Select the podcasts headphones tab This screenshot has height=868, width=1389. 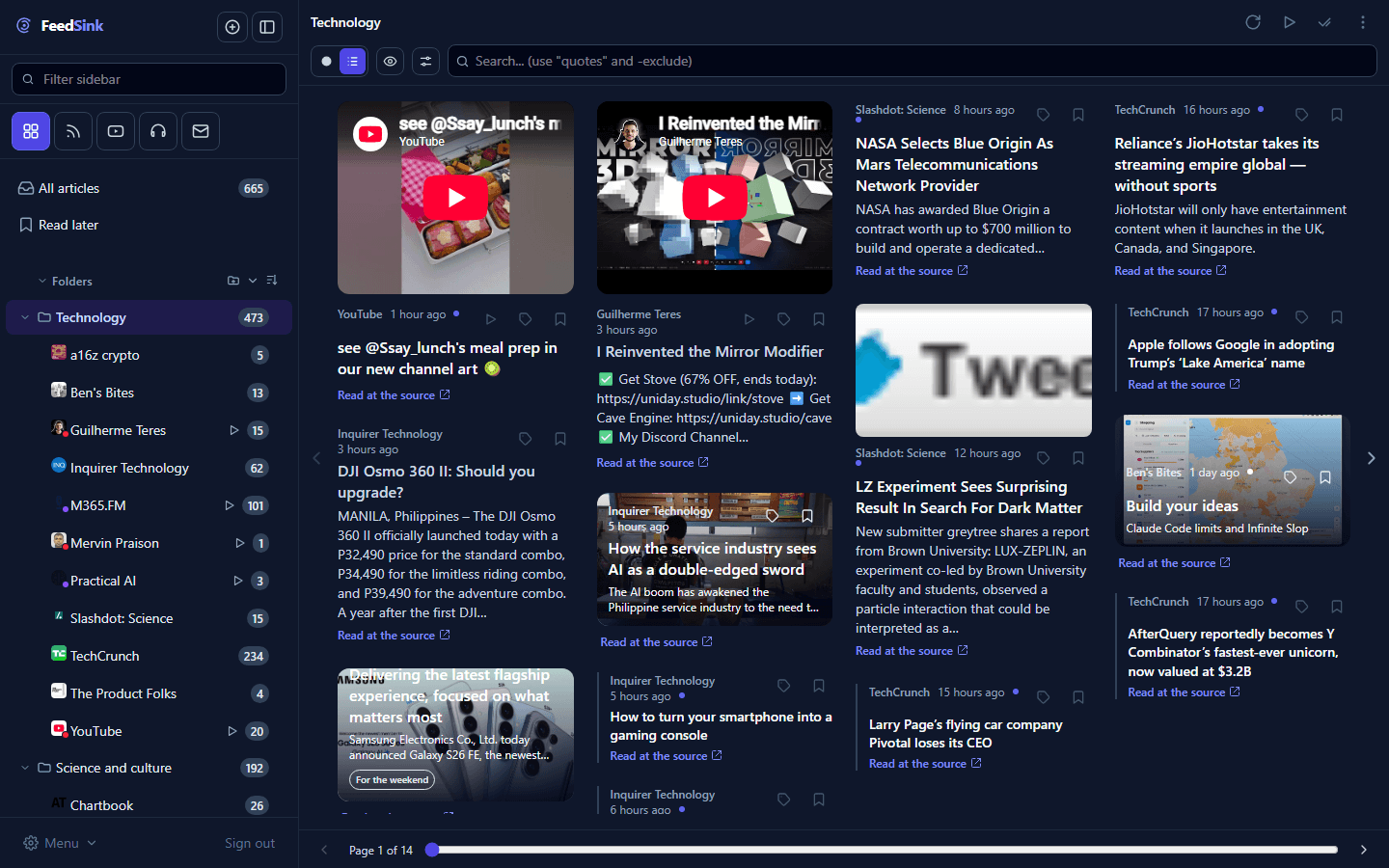tap(158, 131)
